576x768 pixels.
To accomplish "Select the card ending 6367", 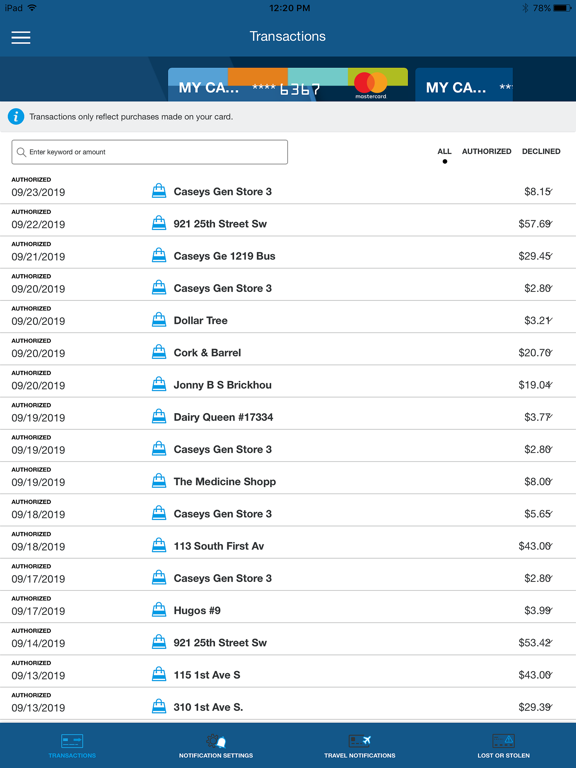I will [288, 85].
